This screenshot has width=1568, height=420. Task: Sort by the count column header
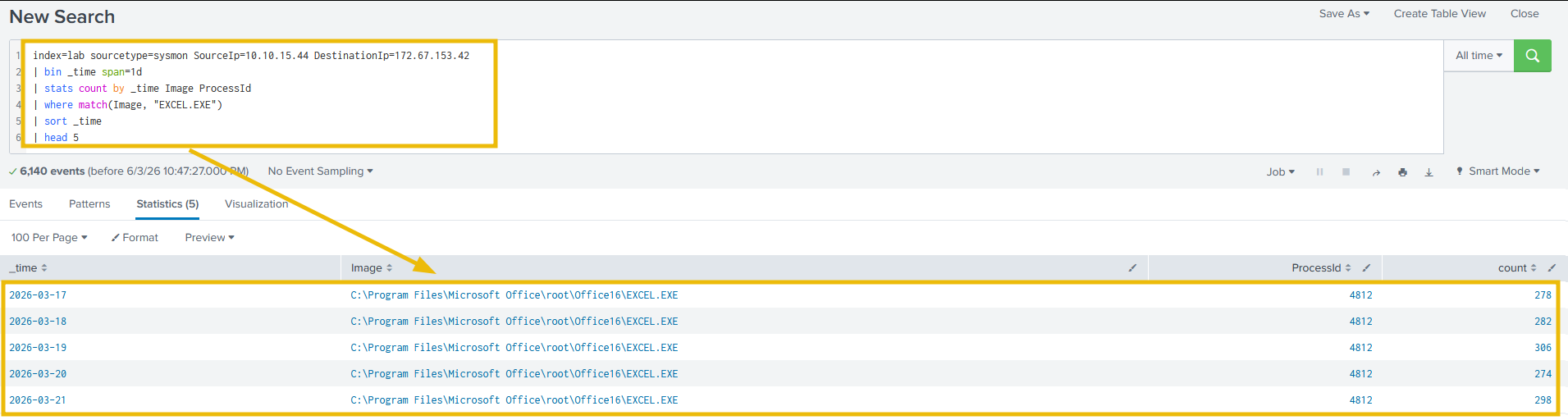coord(1517,267)
